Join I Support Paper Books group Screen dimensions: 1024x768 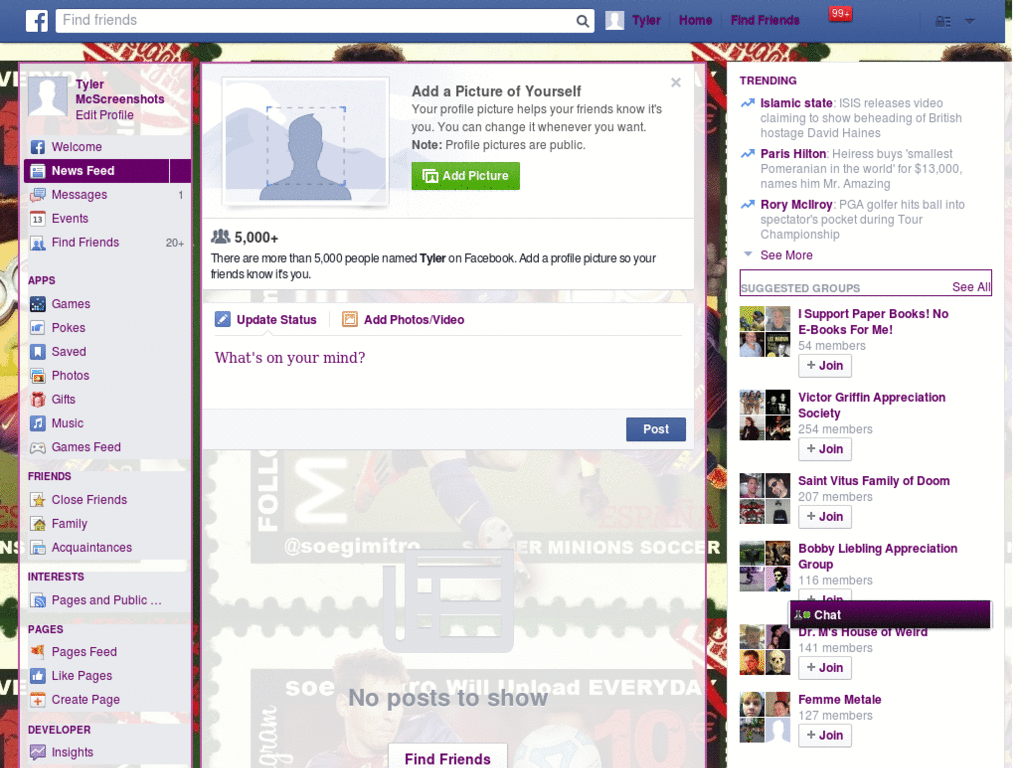tap(825, 366)
